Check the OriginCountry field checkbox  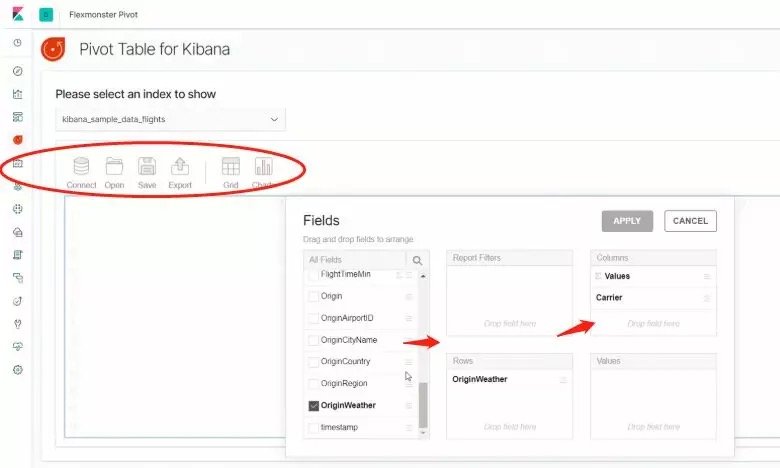(x=314, y=362)
